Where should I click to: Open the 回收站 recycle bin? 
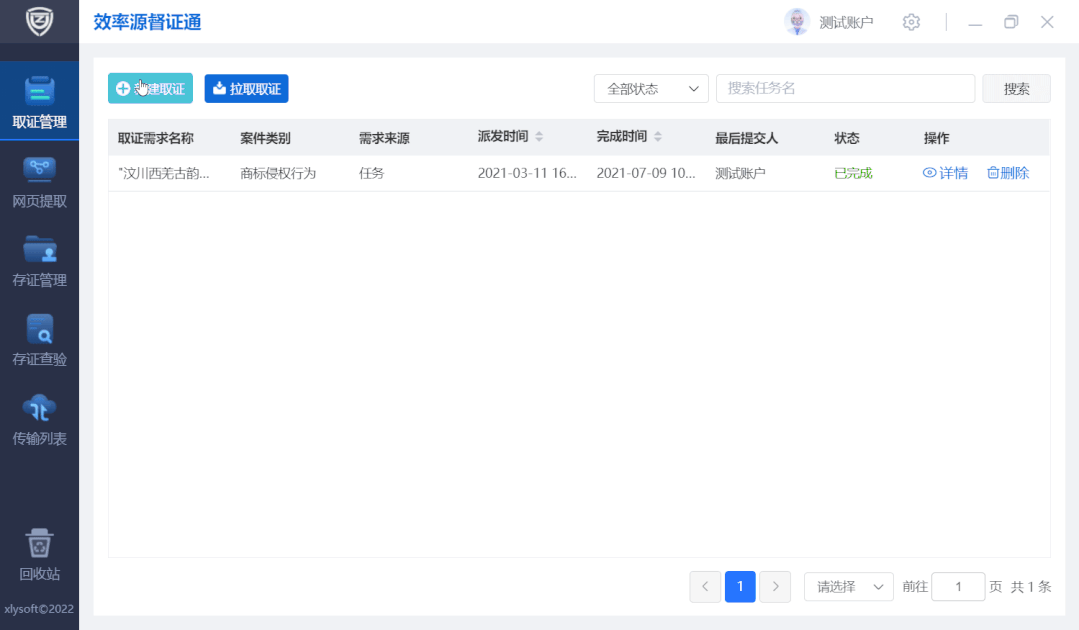click(x=39, y=556)
